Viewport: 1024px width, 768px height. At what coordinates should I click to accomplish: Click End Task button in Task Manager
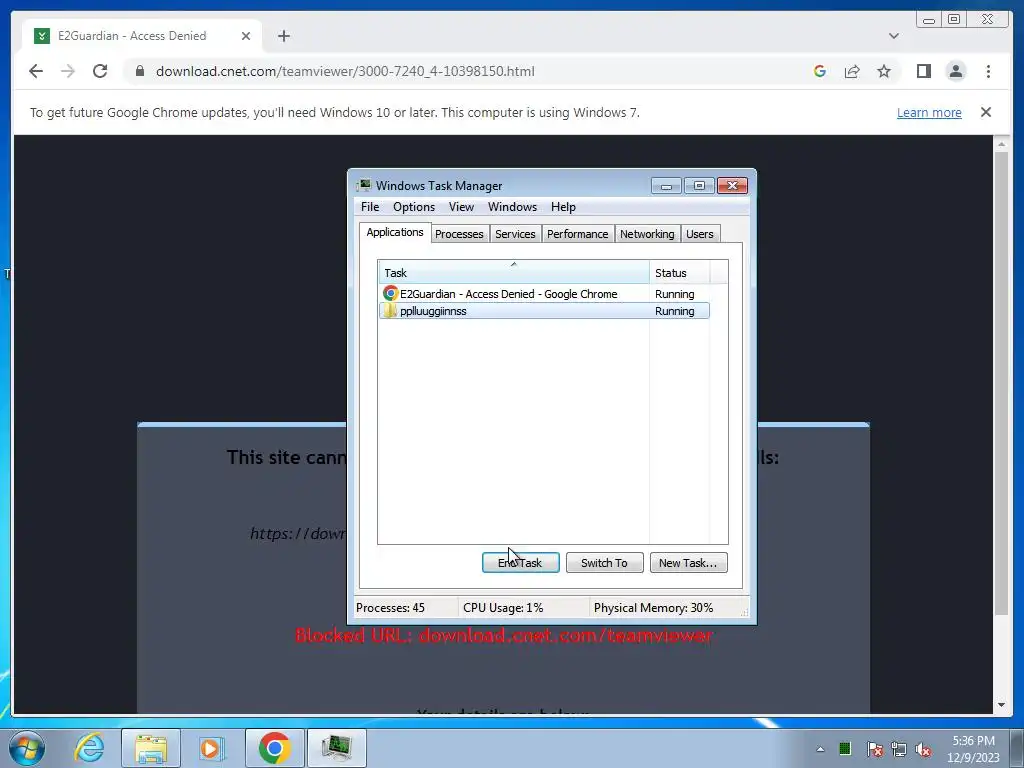[520, 562]
